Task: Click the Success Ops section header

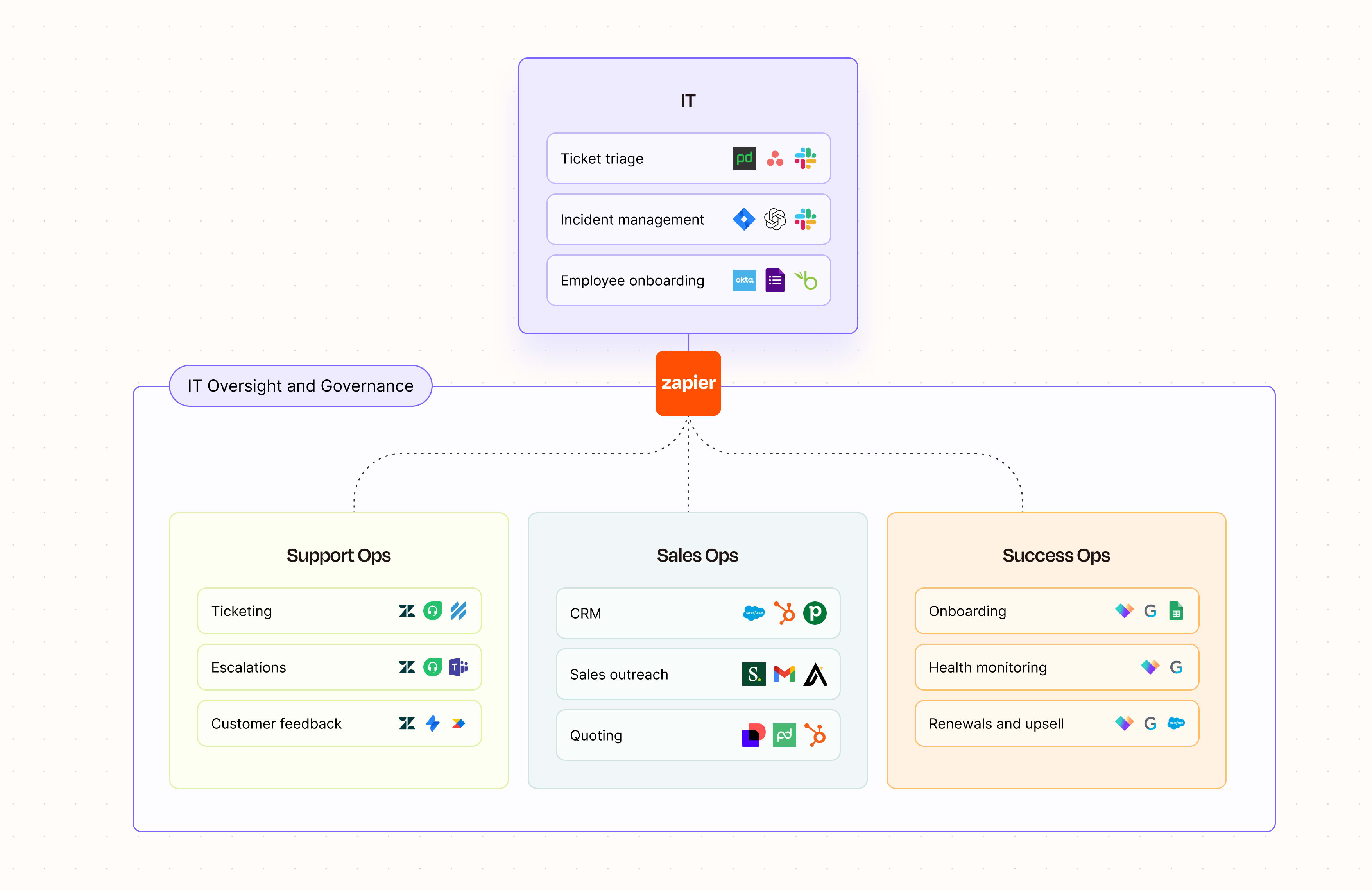Action: pyautogui.click(x=1057, y=555)
